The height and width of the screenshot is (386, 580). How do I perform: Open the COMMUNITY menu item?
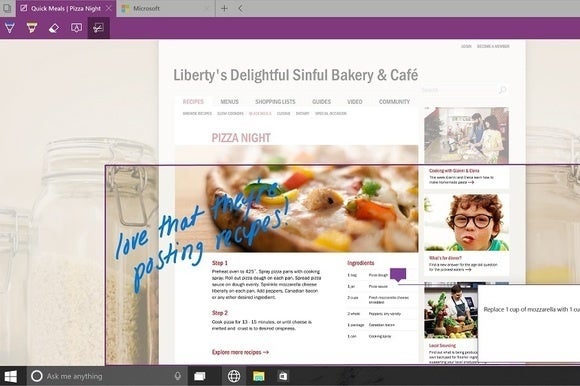tap(394, 102)
